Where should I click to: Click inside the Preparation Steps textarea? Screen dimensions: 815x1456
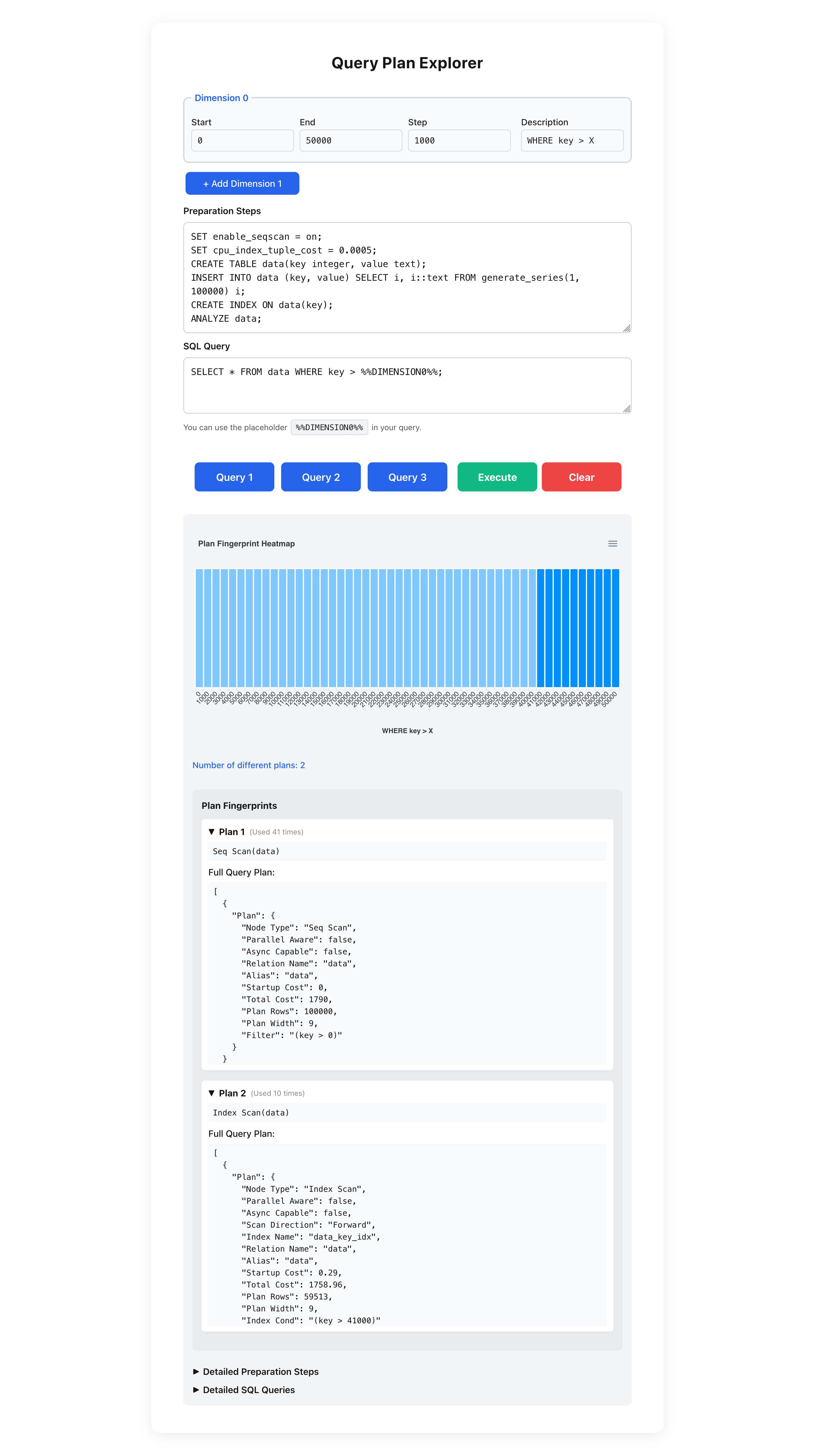point(407,278)
